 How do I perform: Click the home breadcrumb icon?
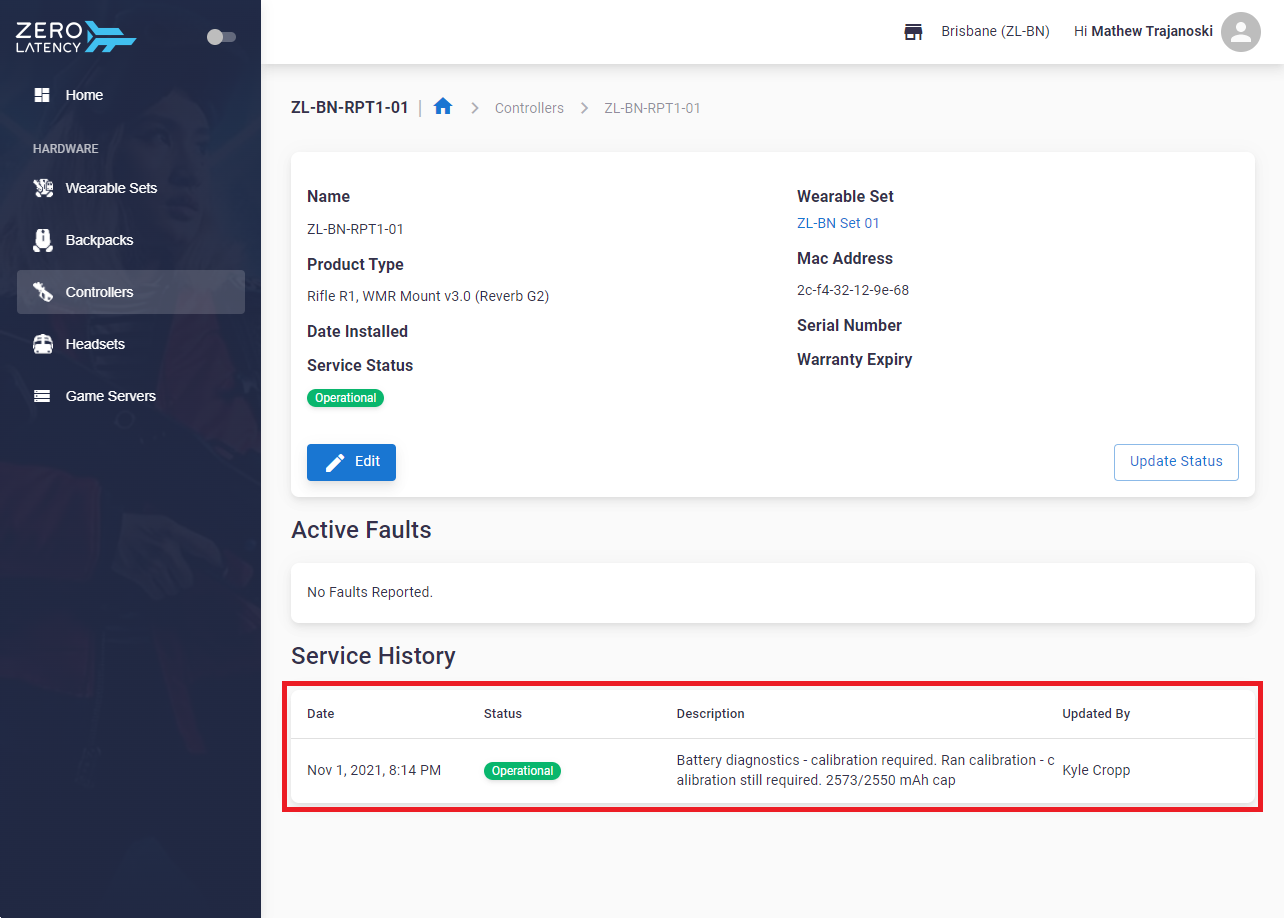click(443, 106)
